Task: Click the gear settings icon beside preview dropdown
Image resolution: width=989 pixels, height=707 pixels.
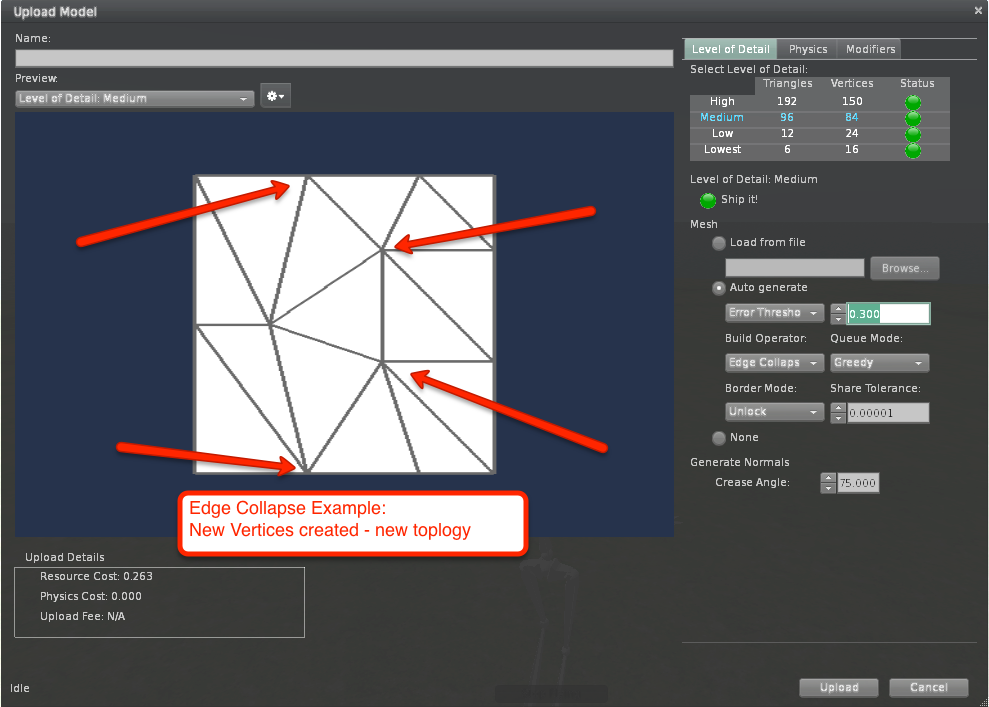Action: 274,97
